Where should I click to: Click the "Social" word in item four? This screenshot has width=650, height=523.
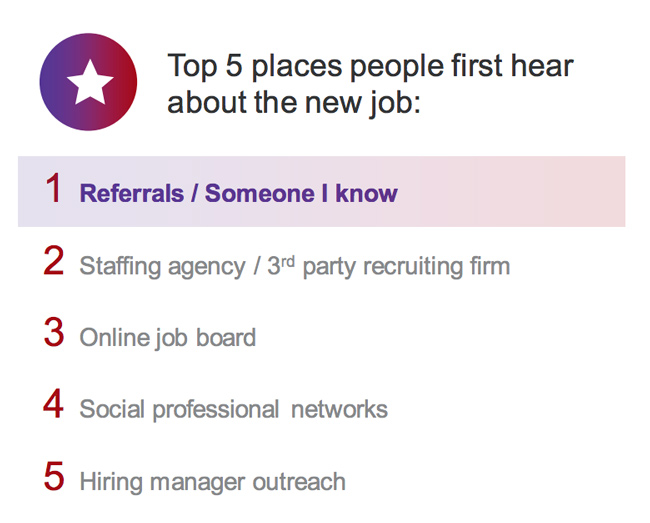click(x=111, y=409)
